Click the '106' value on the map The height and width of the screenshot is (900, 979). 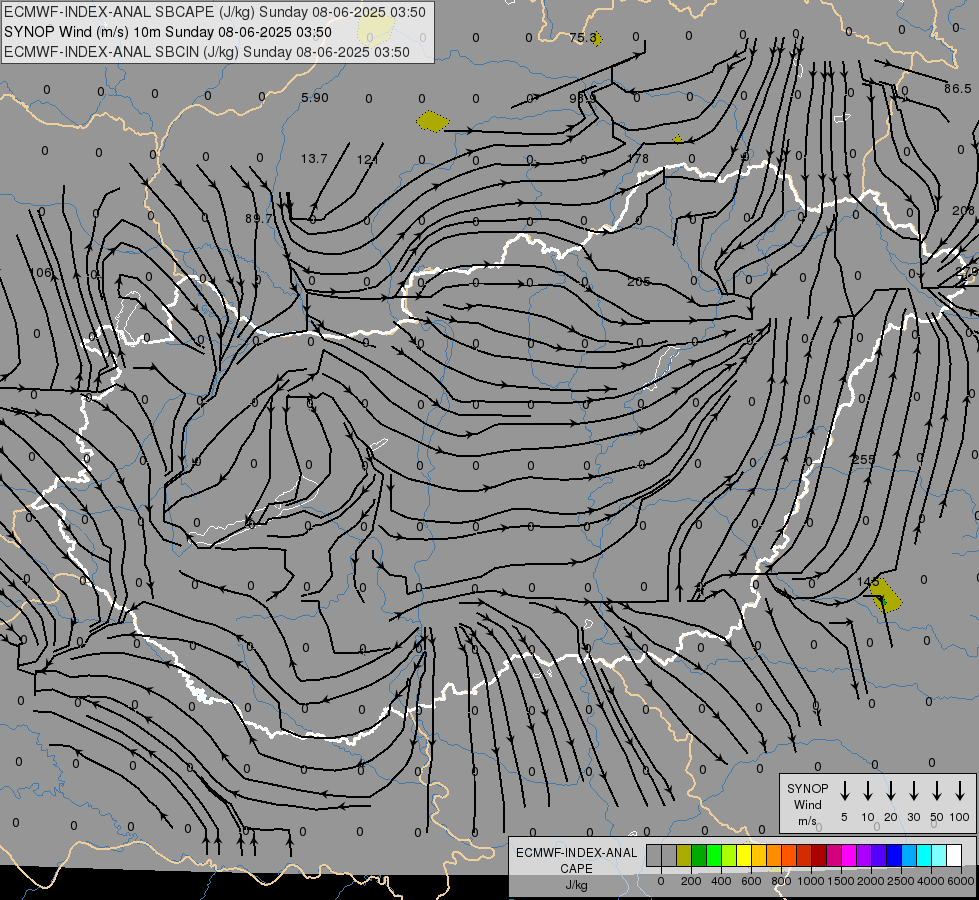click(x=41, y=273)
